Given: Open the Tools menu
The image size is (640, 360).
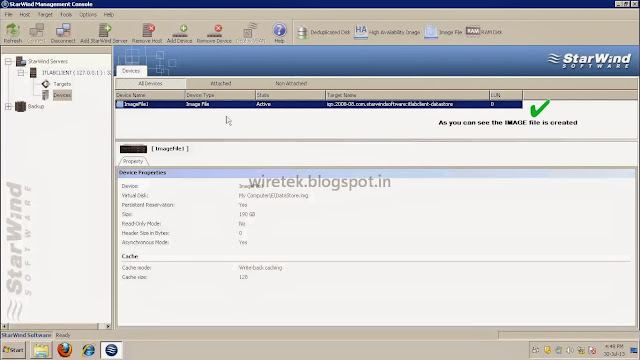Looking at the screenshot, I should click(x=66, y=14).
